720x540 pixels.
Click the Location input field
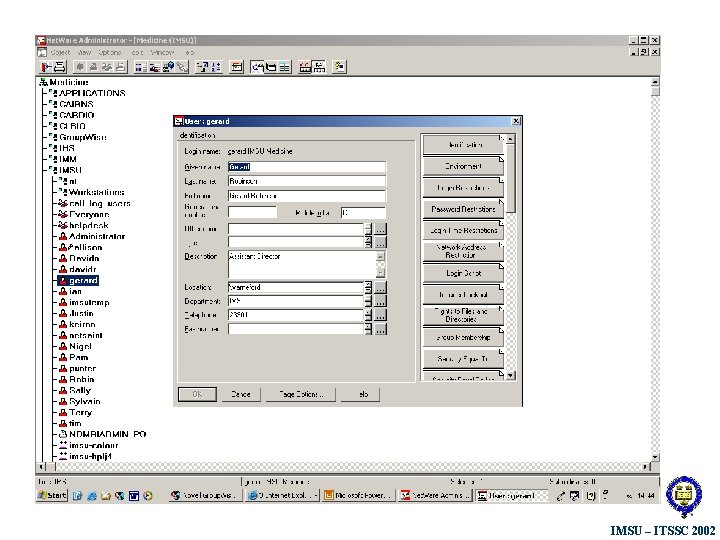point(296,287)
